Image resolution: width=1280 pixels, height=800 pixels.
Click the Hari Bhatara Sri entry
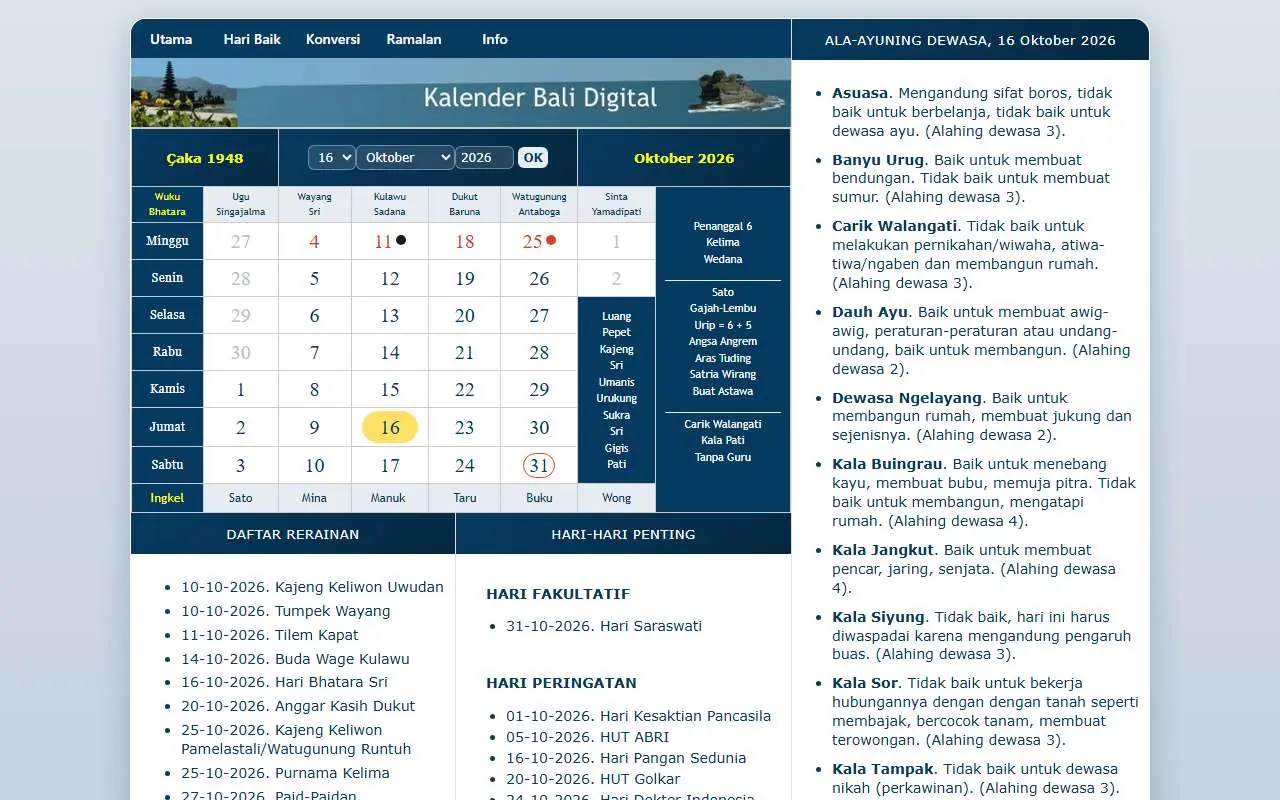(x=284, y=682)
